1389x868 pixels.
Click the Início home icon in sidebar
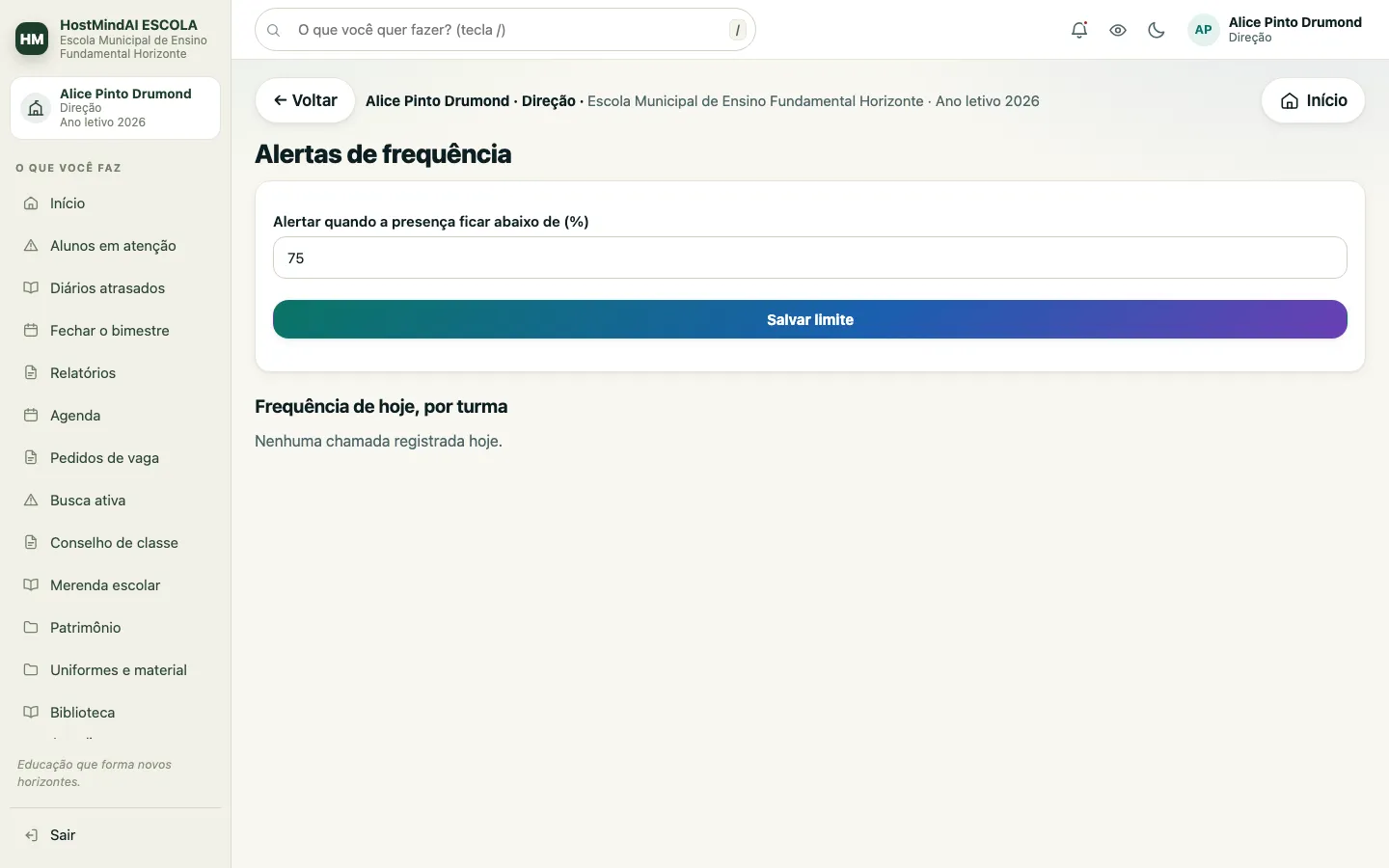(31, 203)
